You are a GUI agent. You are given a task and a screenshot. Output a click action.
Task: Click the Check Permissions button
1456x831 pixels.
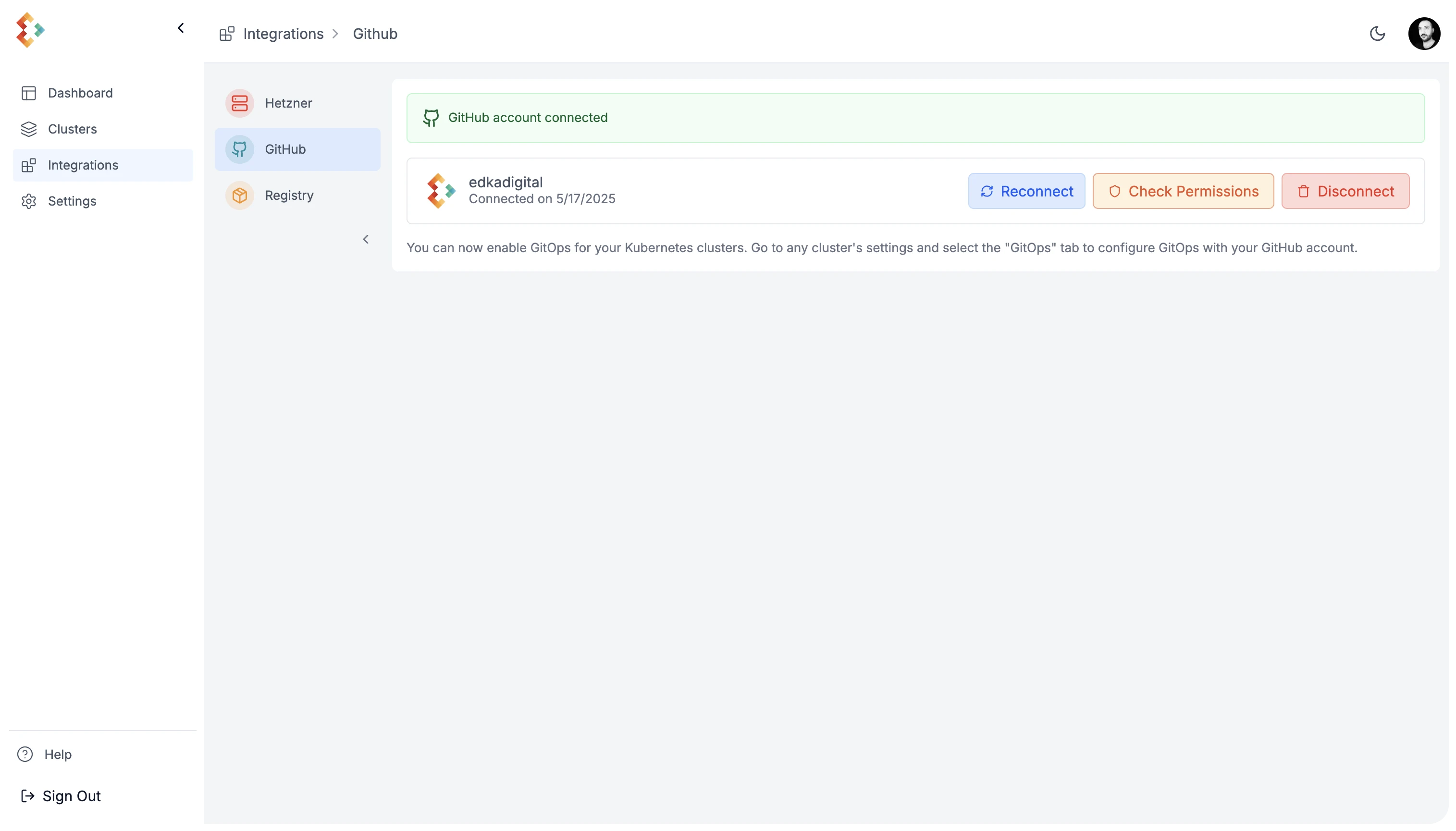[1183, 191]
